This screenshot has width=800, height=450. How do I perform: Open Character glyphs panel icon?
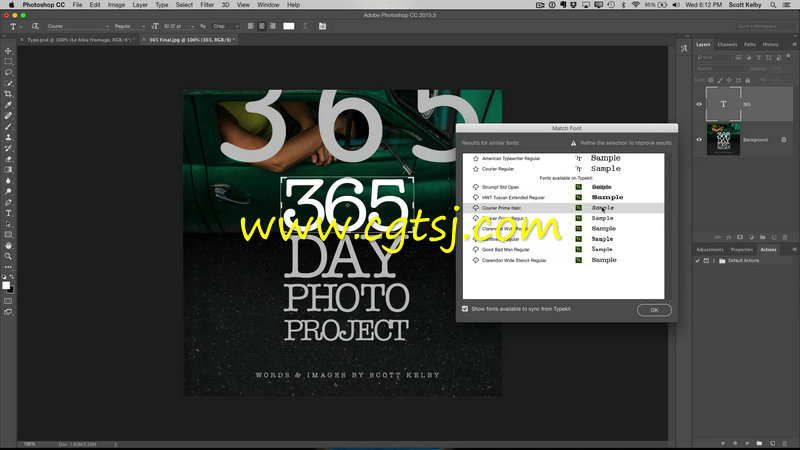pos(684,48)
